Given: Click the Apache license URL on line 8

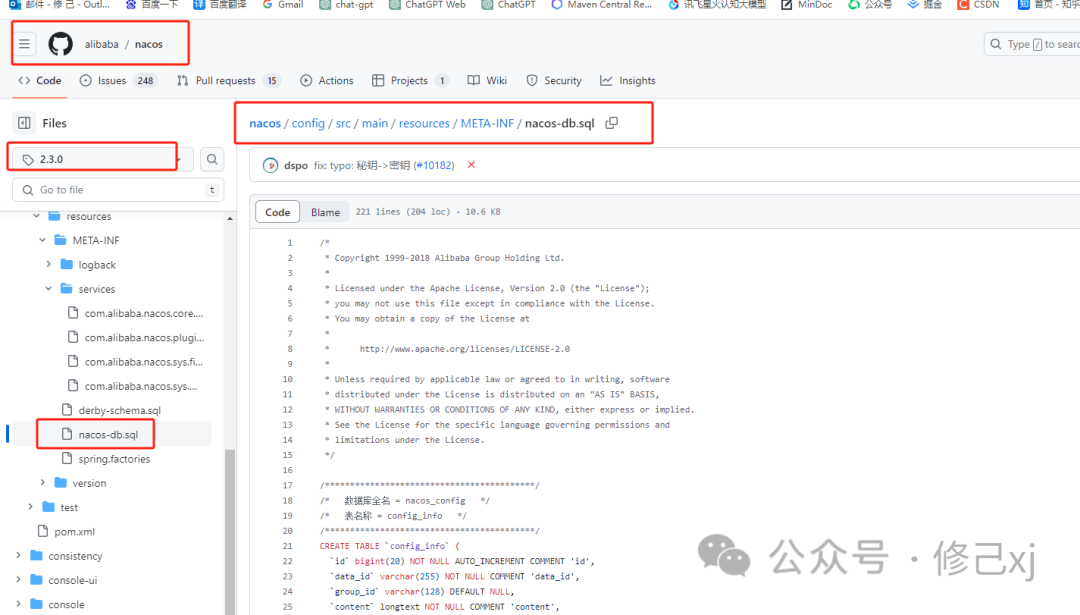Looking at the screenshot, I should [x=465, y=349].
